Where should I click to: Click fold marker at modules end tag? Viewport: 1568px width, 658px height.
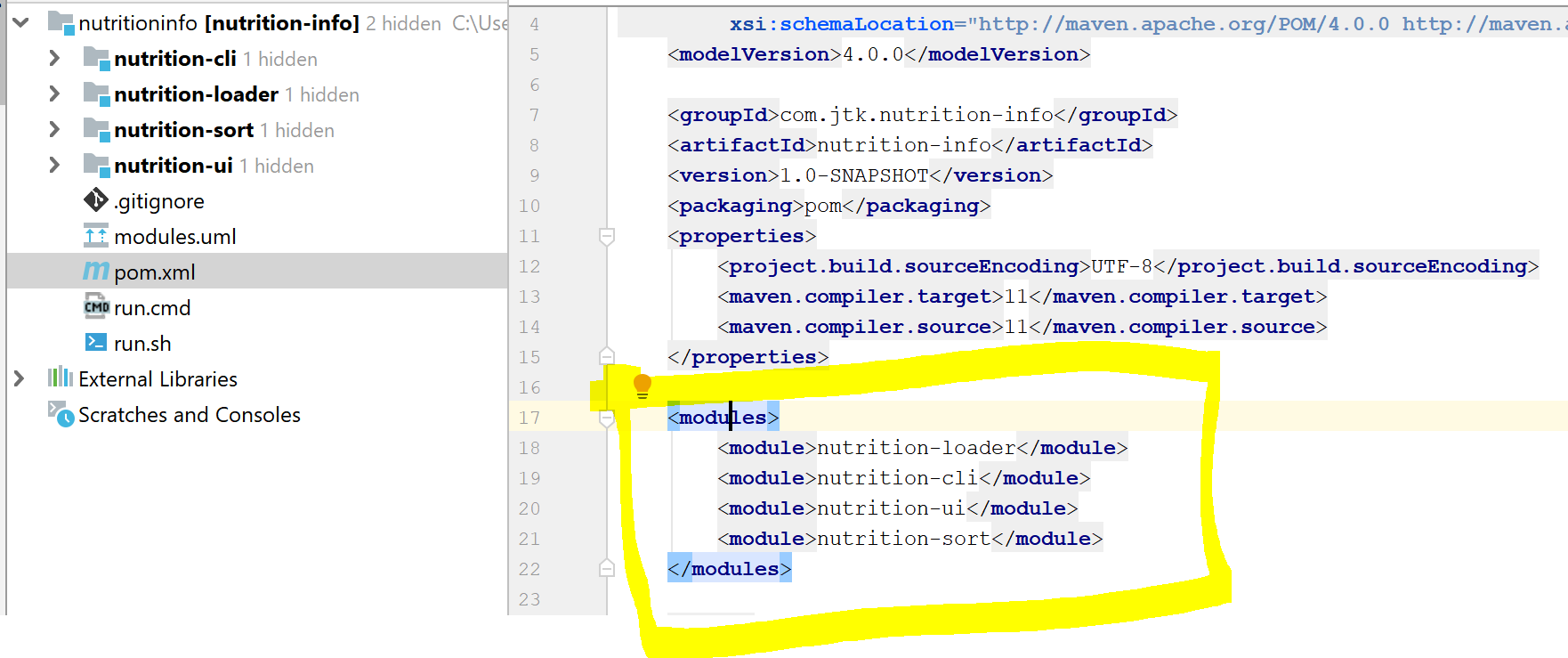point(607,567)
